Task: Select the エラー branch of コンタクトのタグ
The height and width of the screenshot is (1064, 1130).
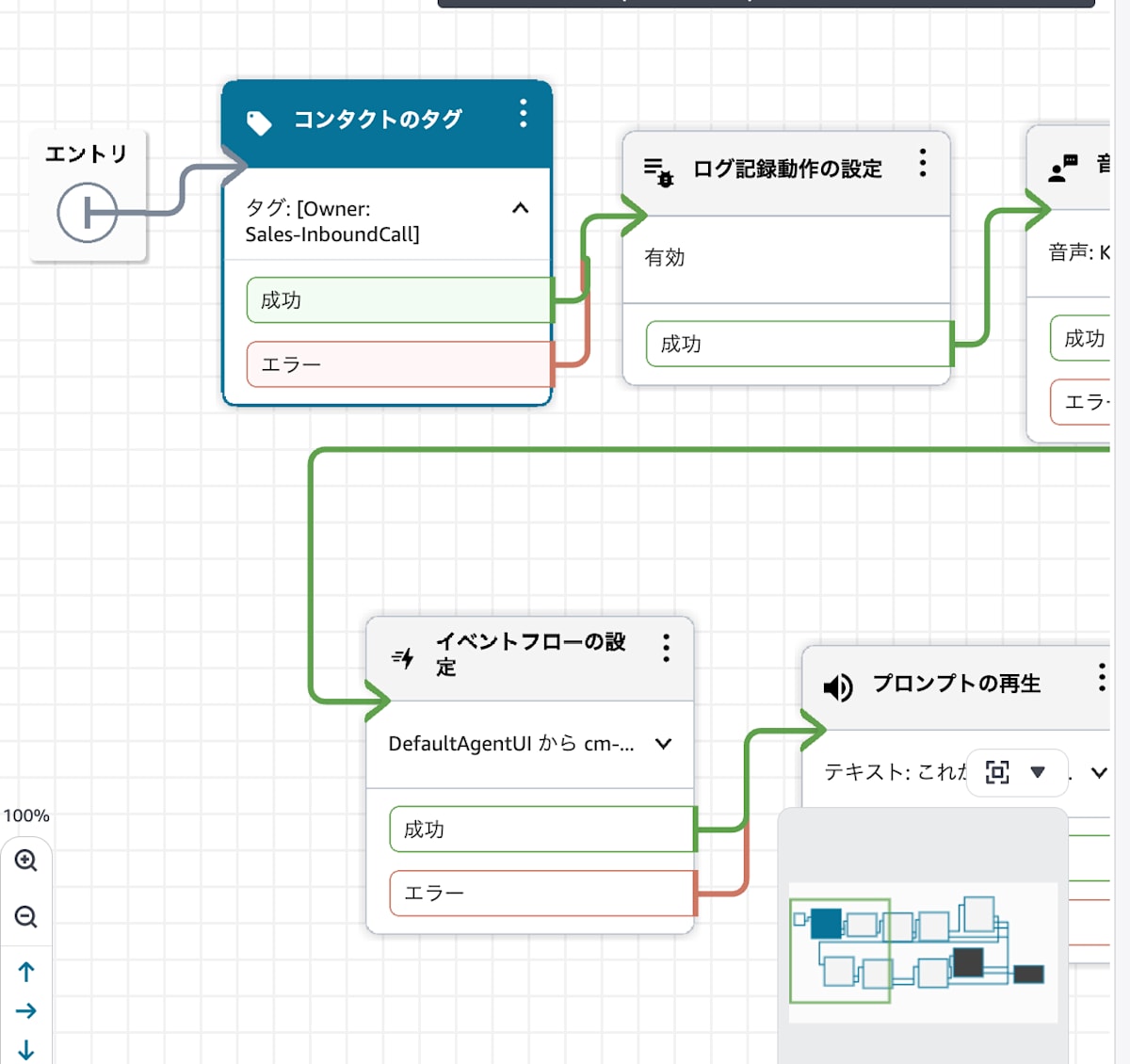Action: click(x=400, y=364)
